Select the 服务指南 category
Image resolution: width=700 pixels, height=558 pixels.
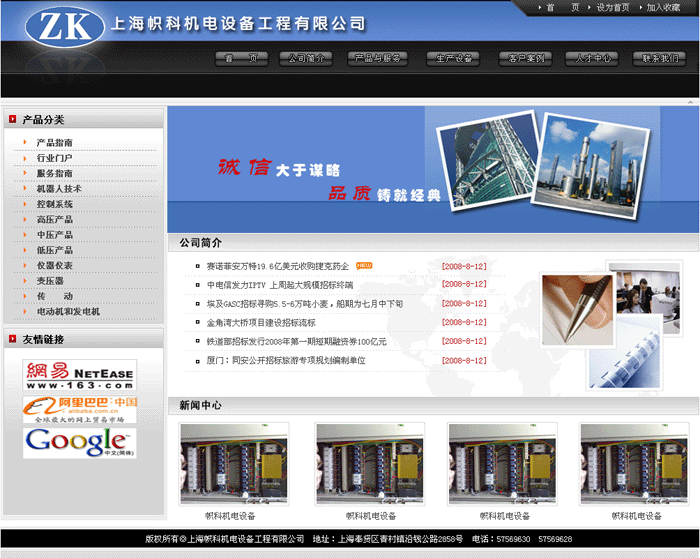54,173
